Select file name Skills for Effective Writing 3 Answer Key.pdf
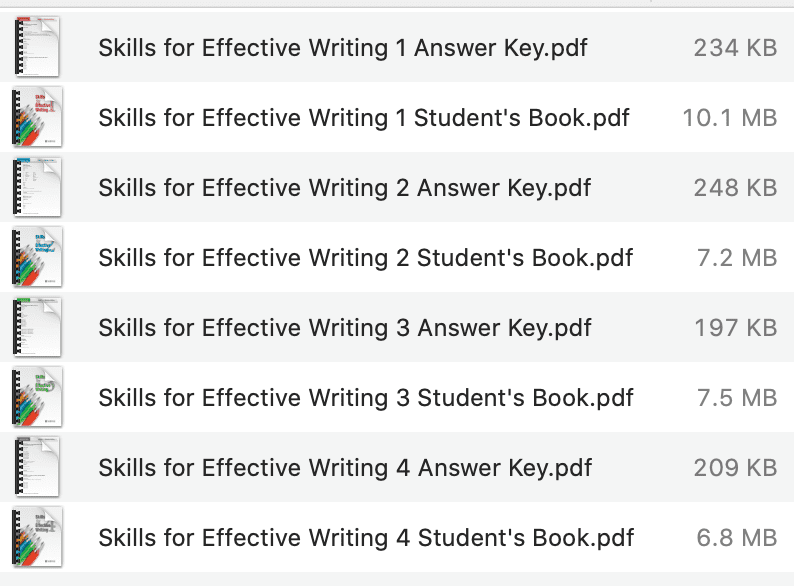 click(345, 327)
